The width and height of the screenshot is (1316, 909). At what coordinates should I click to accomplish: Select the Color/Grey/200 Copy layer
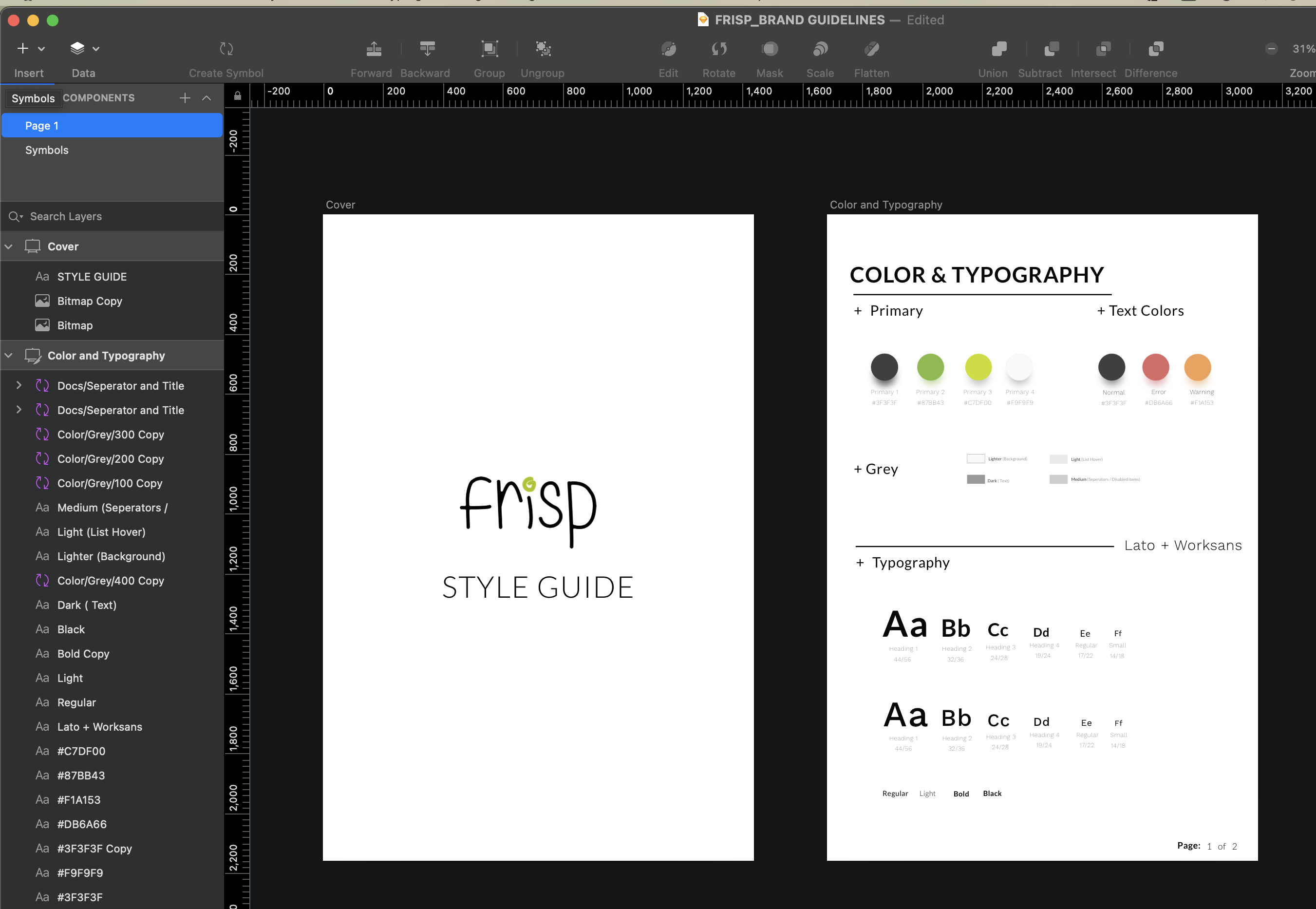(x=112, y=459)
